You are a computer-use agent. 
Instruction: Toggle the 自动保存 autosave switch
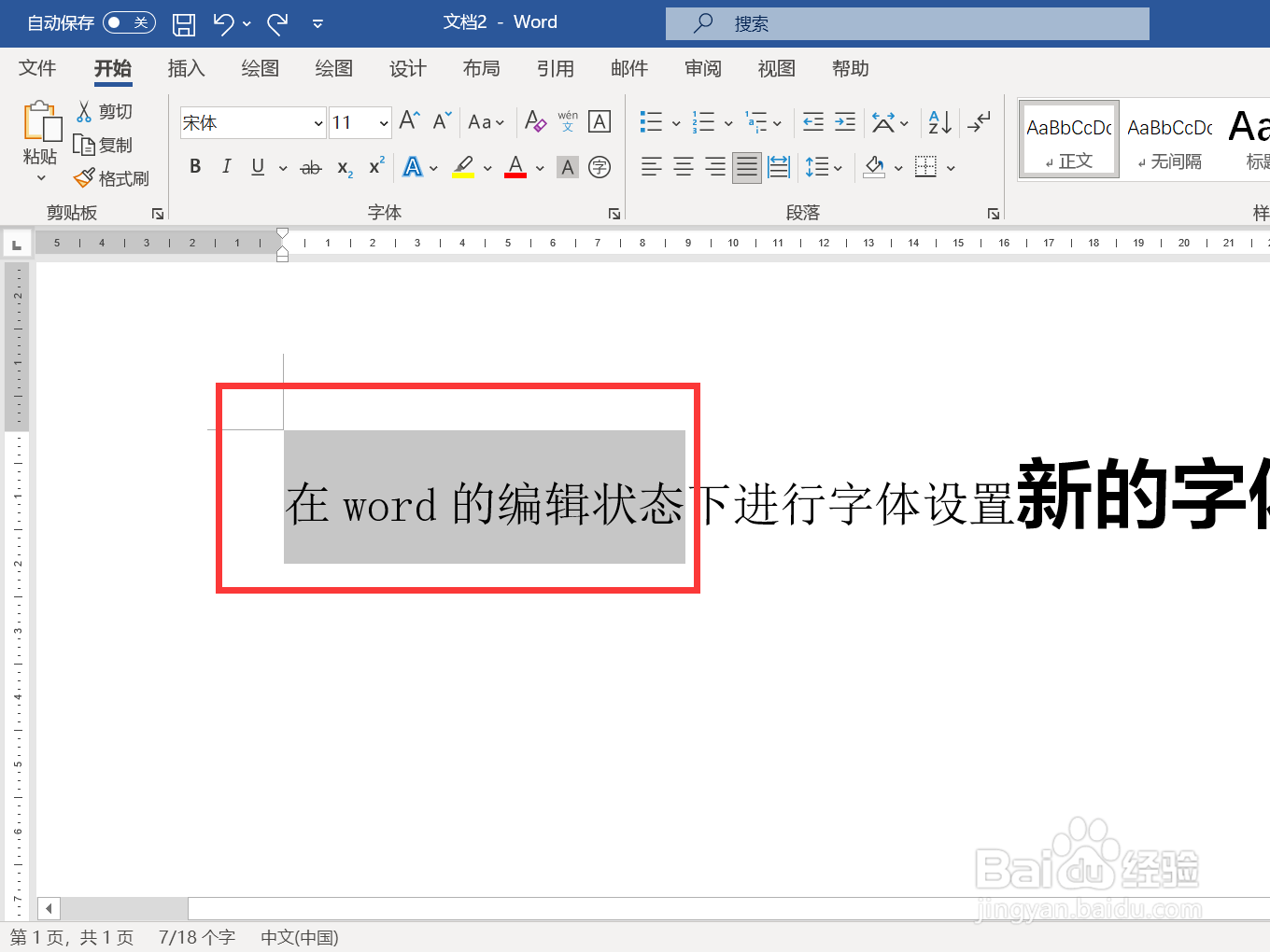(129, 23)
